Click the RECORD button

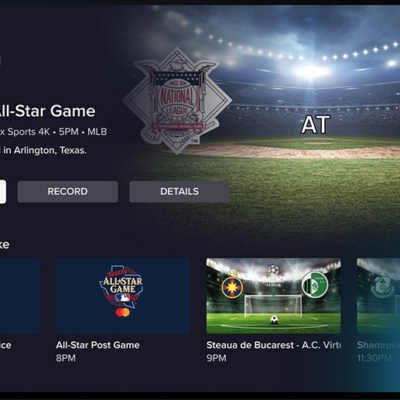pos(68,192)
